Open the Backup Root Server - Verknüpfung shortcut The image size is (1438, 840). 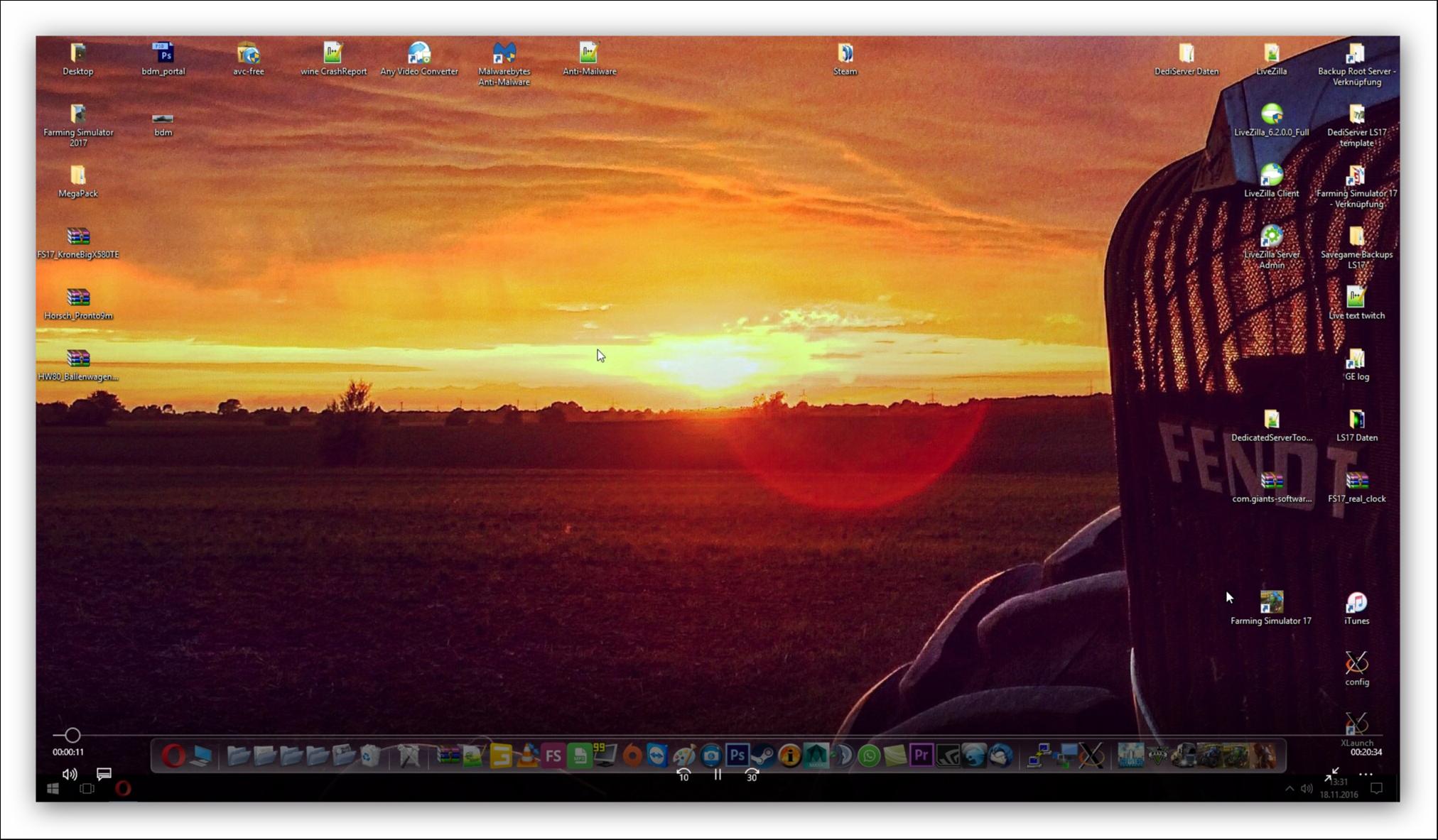(x=1356, y=64)
